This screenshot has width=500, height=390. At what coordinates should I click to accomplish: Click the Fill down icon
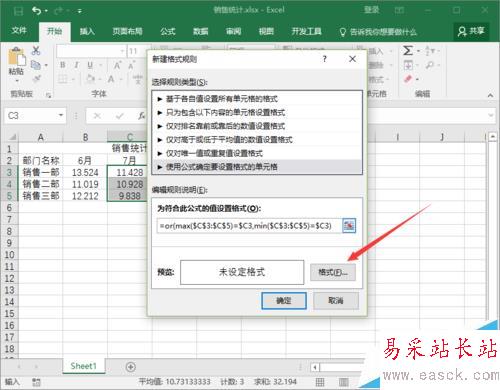[x=408, y=65]
